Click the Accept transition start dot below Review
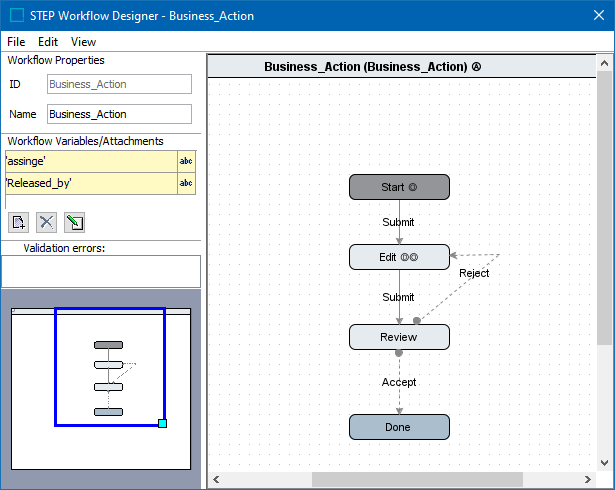 click(399, 353)
